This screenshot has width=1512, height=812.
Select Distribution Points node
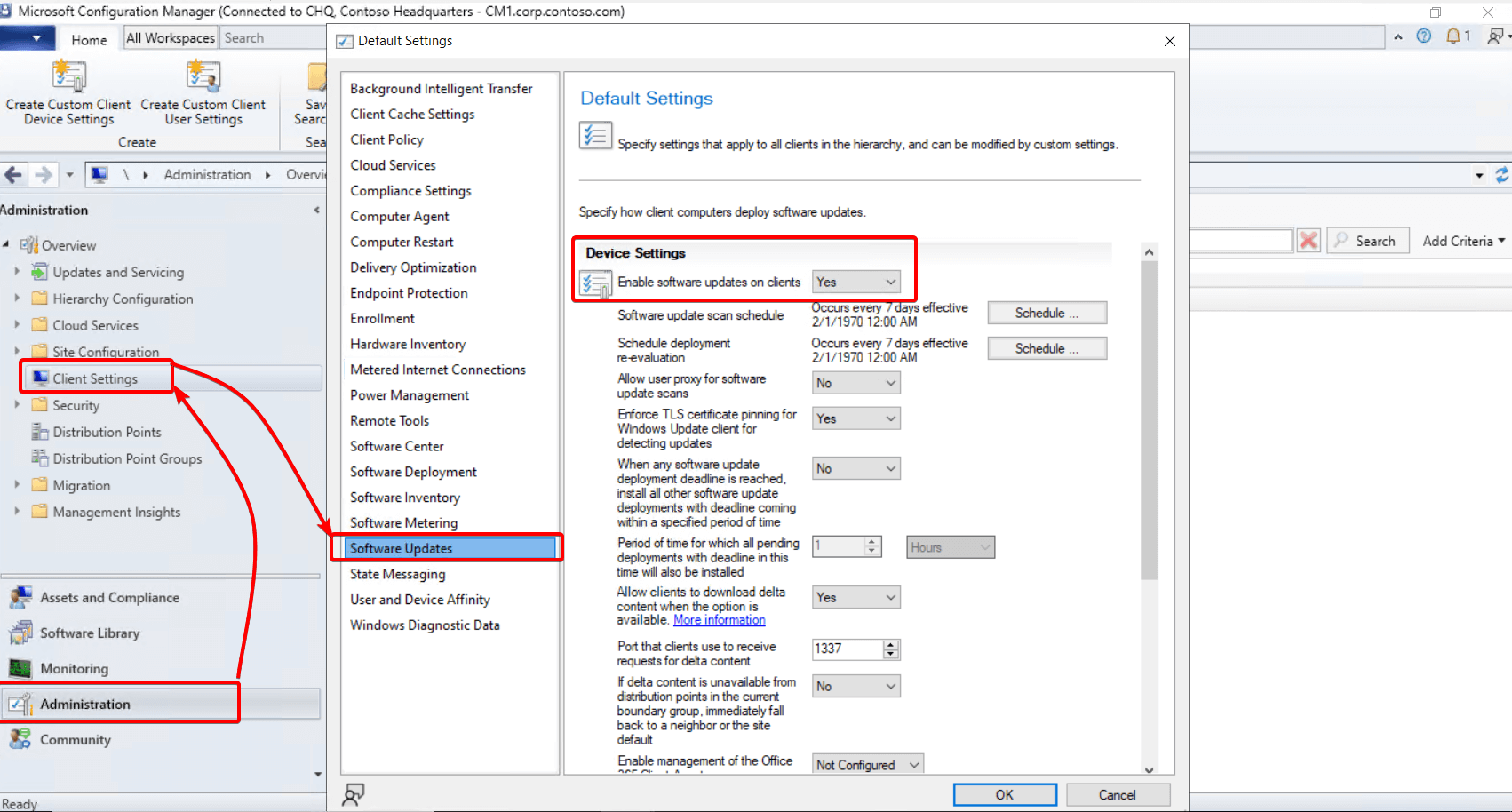tap(107, 432)
